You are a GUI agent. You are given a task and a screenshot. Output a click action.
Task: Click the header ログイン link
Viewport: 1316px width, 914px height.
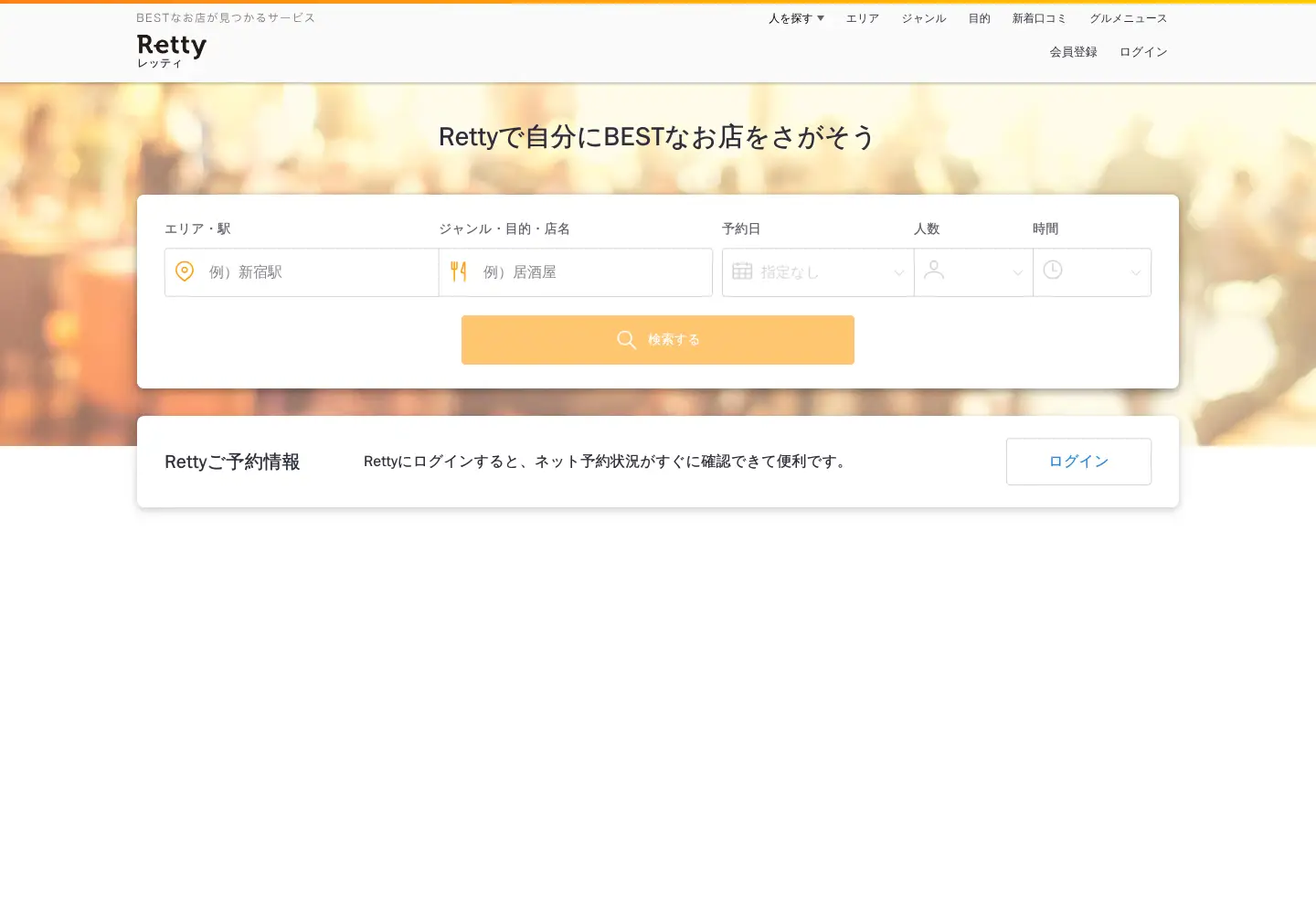[1144, 52]
